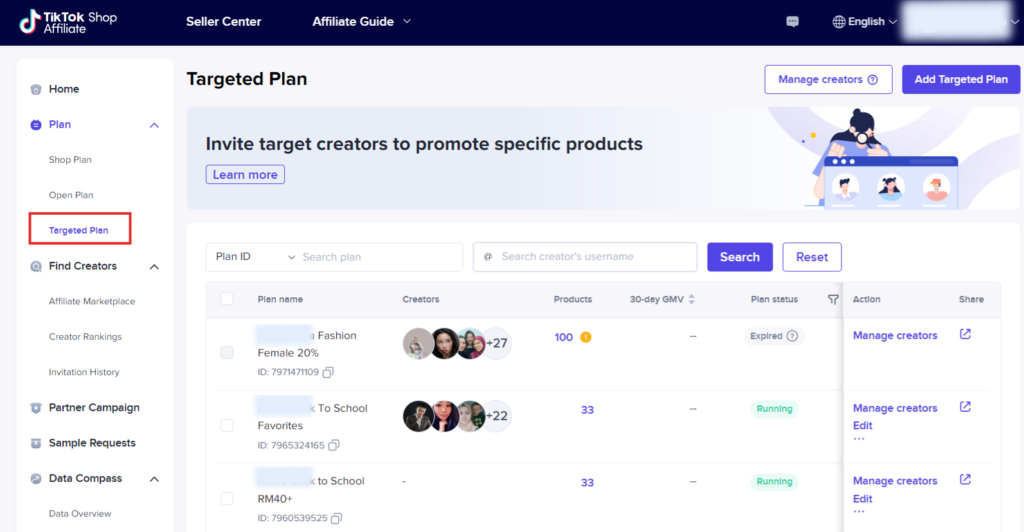Click orange warning icon next to 100 products
Image resolution: width=1024 pixels, height=532 pixels.
(x=586, y=337)
